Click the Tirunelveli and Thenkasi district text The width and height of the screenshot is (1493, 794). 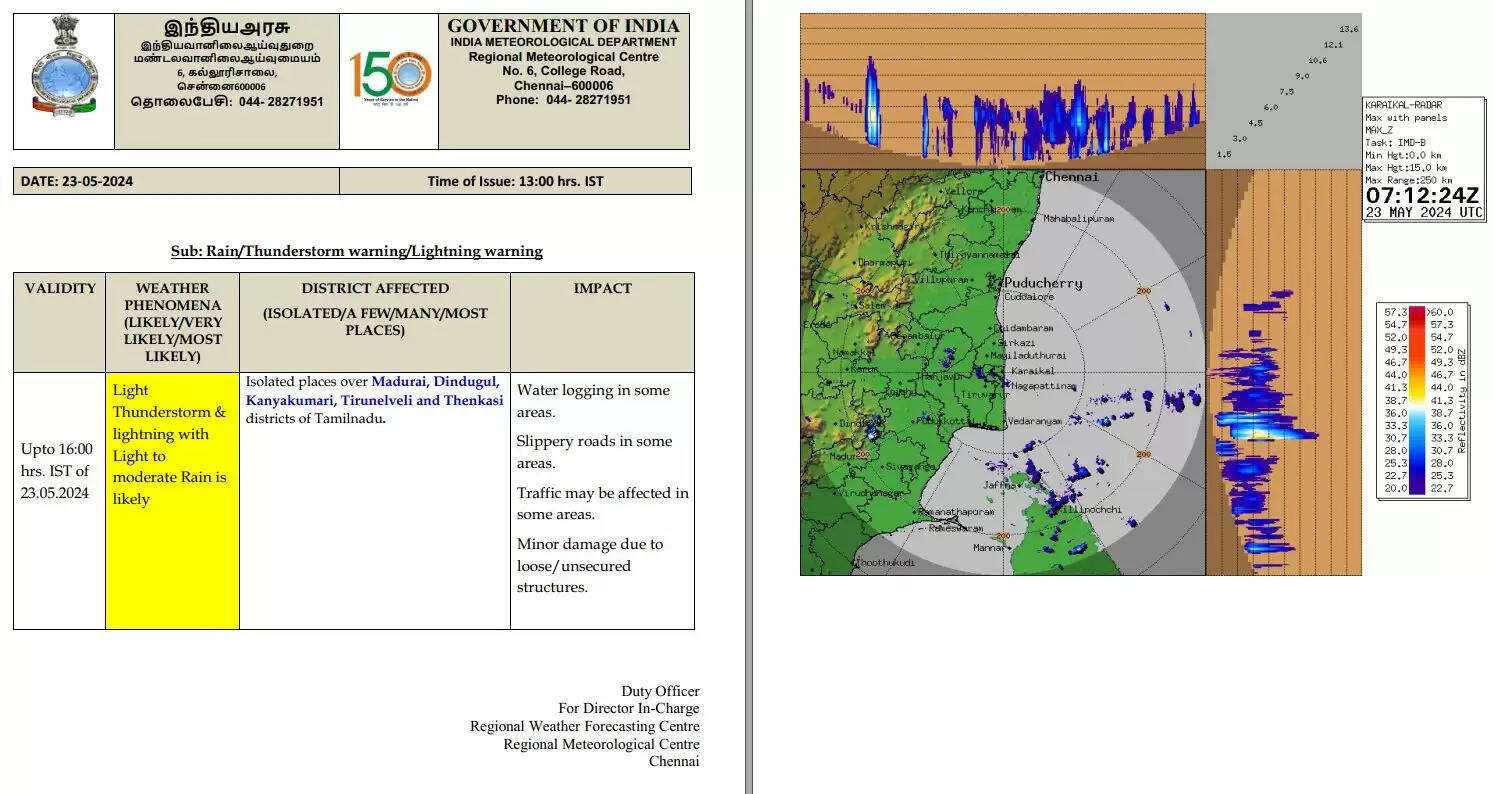coord(421,400)
